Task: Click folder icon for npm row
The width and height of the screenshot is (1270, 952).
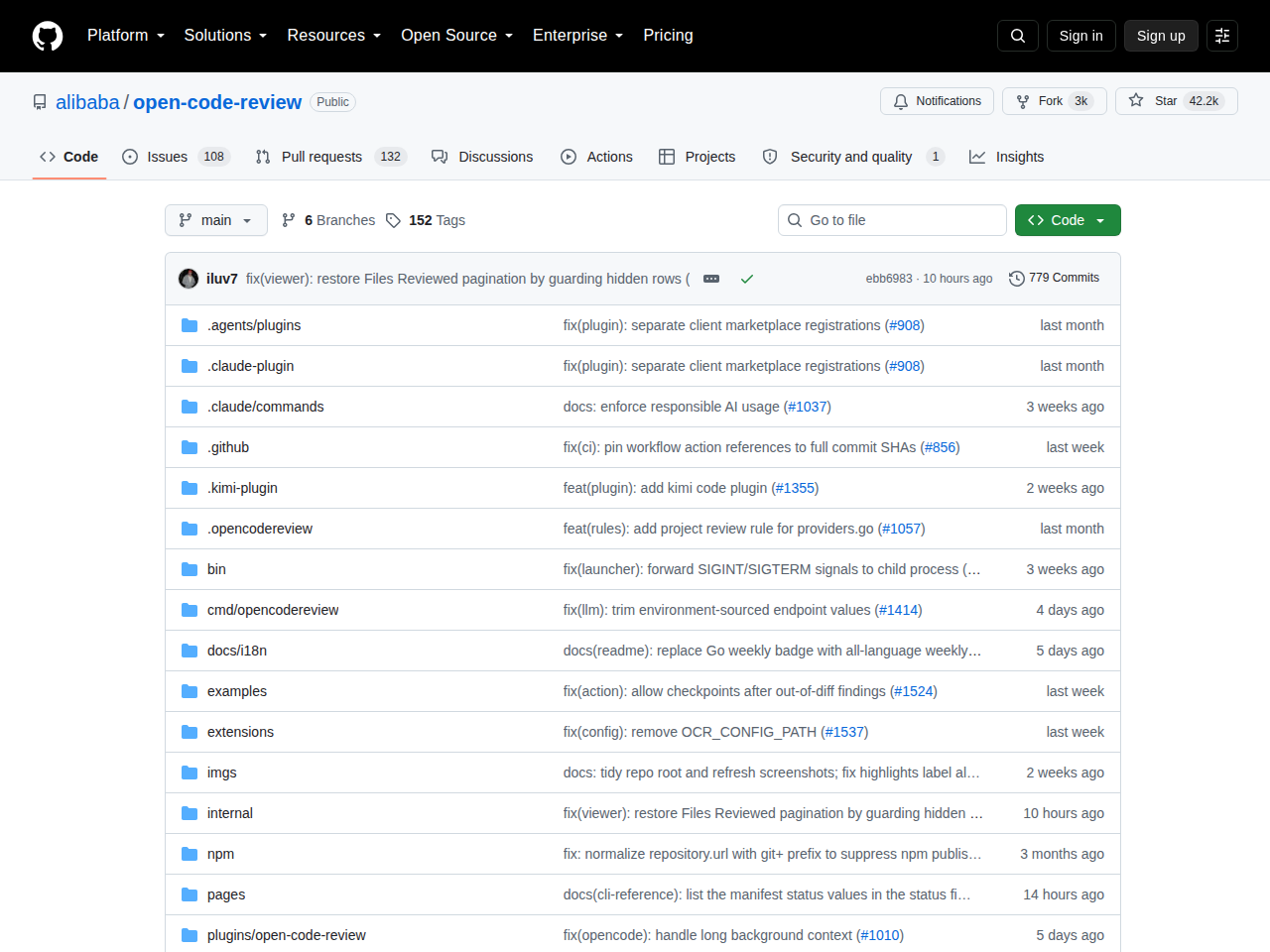Action: coord(190,854)
